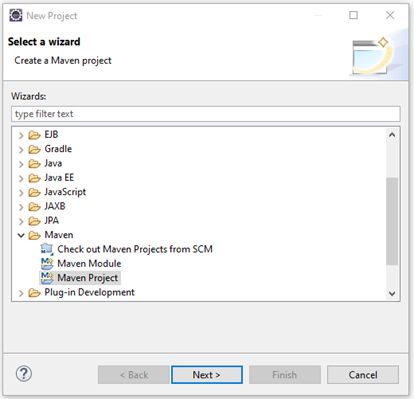
Task: Expand the EJB category
Action: point(21,135)
